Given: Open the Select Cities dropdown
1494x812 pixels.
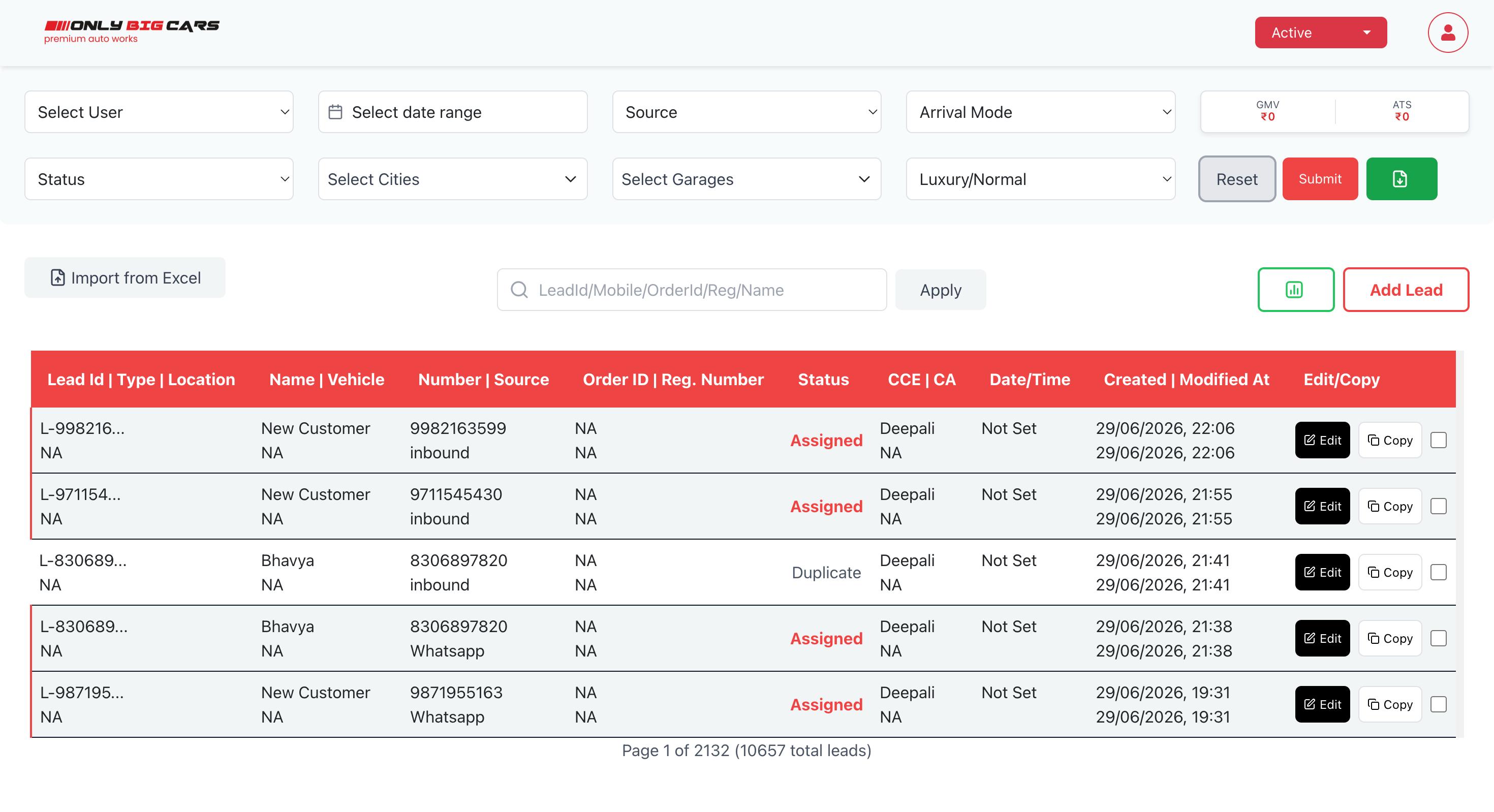Looking at the screenshot, I should [x=452, y=179].
